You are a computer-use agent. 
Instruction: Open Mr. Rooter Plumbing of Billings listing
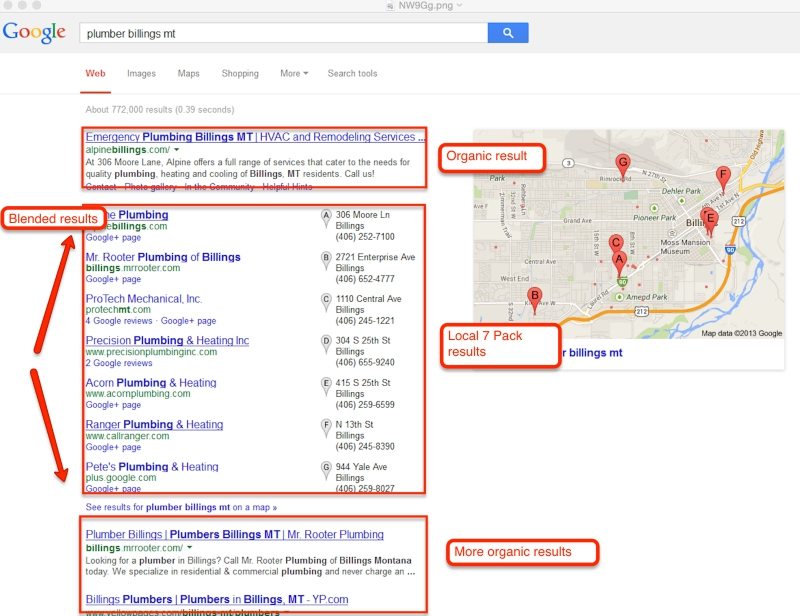(x=163, y=257)
